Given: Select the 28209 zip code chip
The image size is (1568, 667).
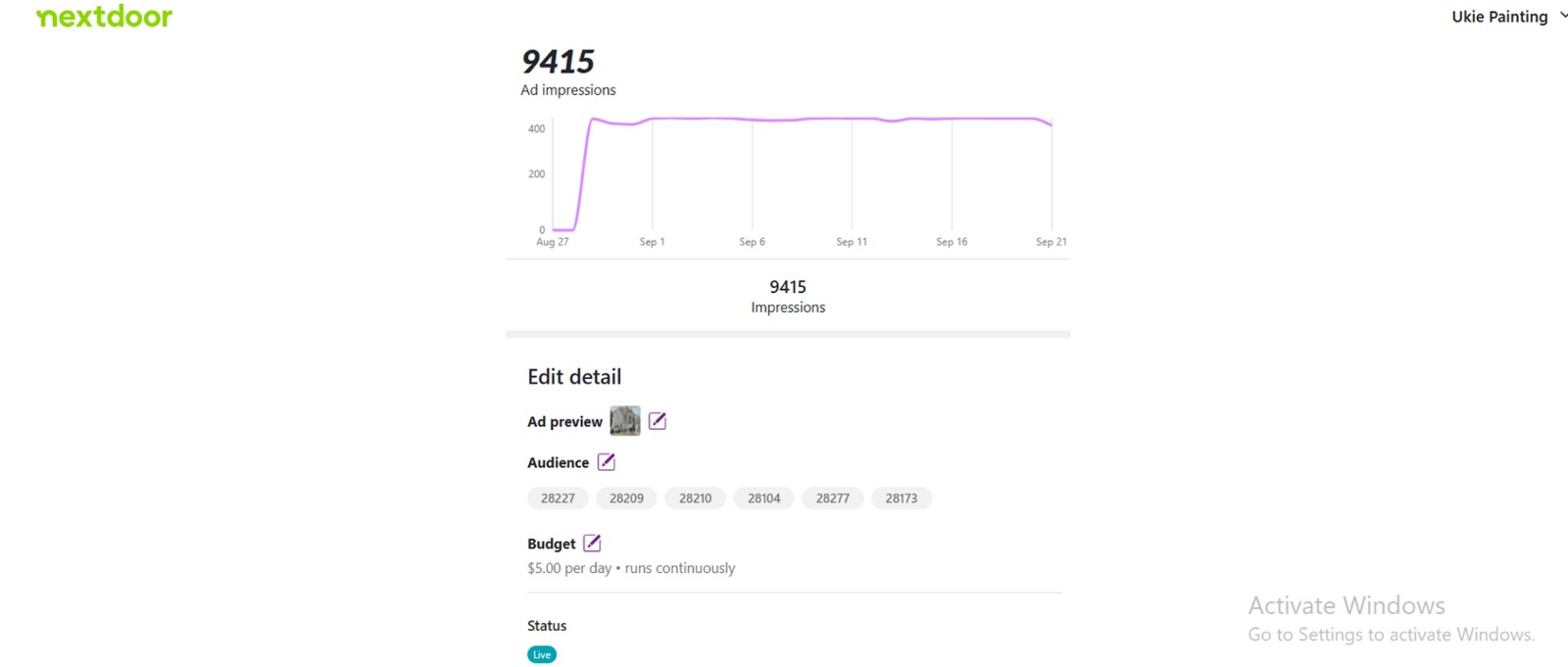Looking at the screenshot, I should 626,499.
